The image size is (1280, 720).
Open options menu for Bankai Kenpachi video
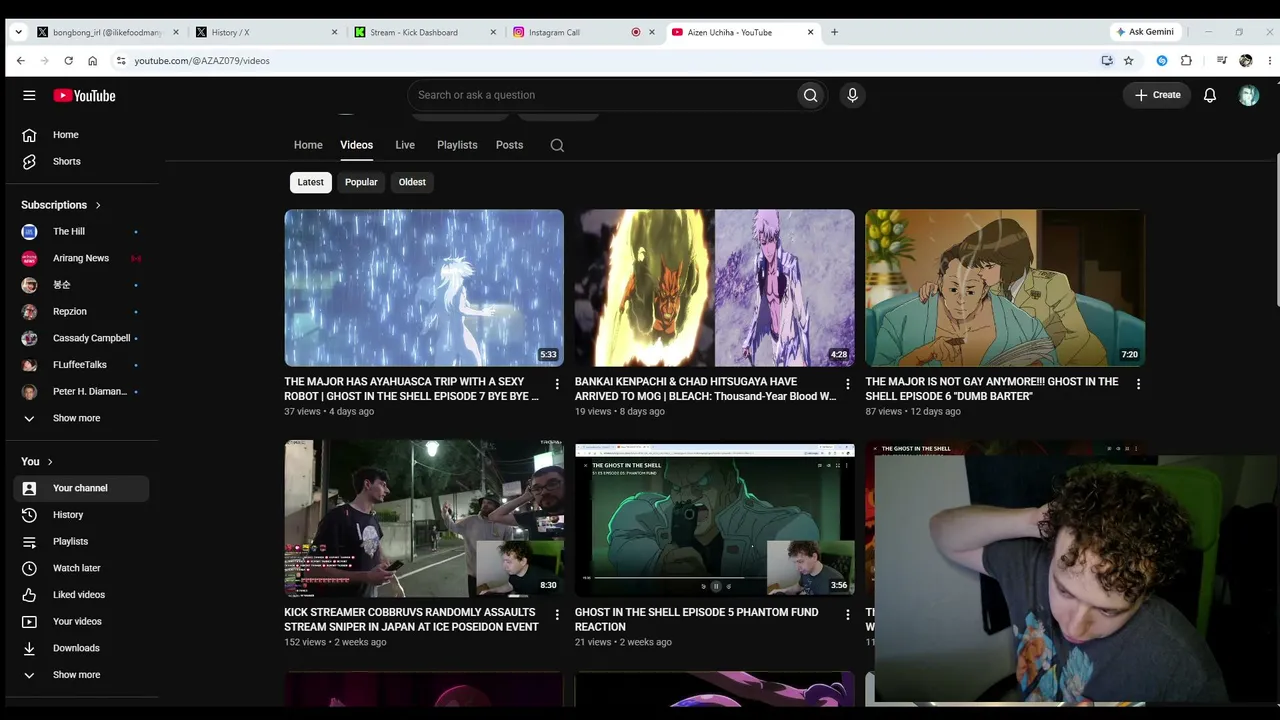click(848, 384)
